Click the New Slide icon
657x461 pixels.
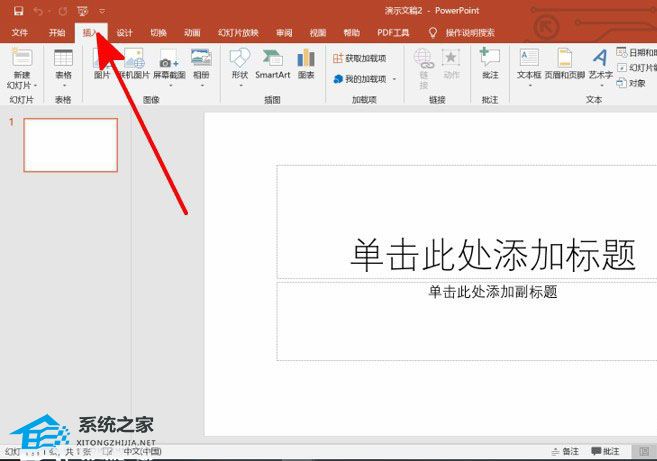[21, 58]
